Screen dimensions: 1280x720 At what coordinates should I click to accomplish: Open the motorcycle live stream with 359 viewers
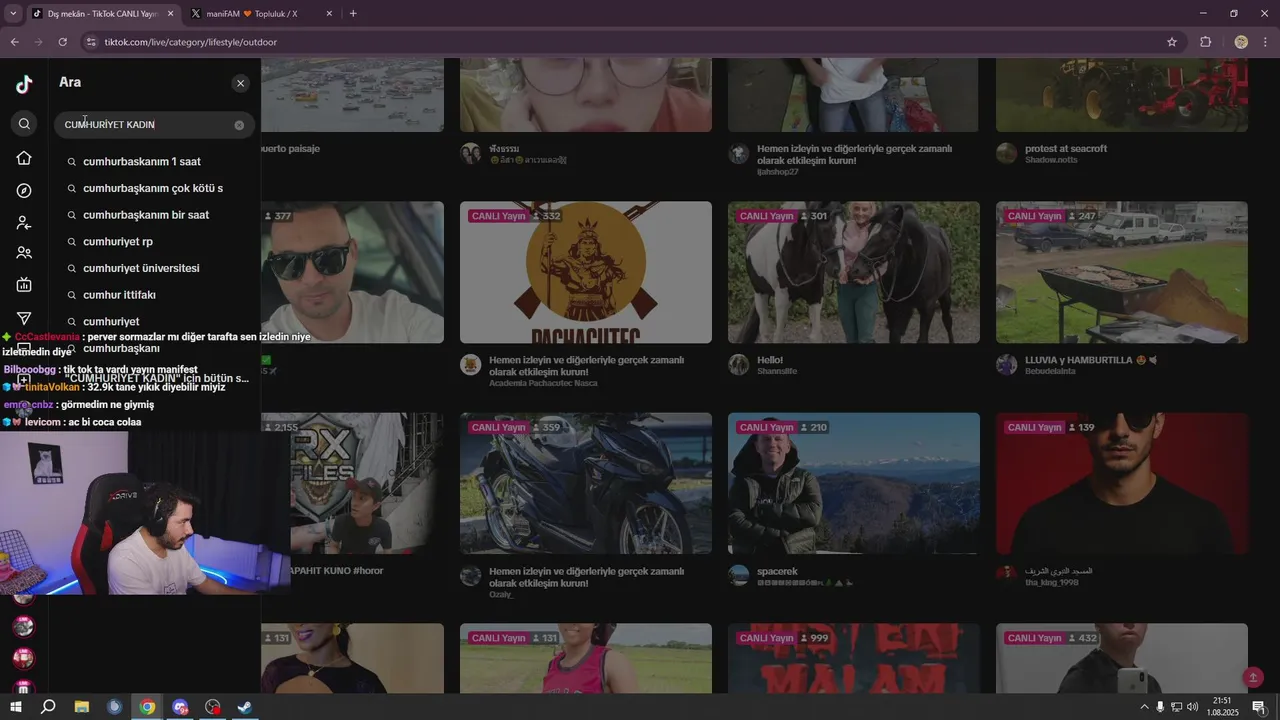point(586,483)
